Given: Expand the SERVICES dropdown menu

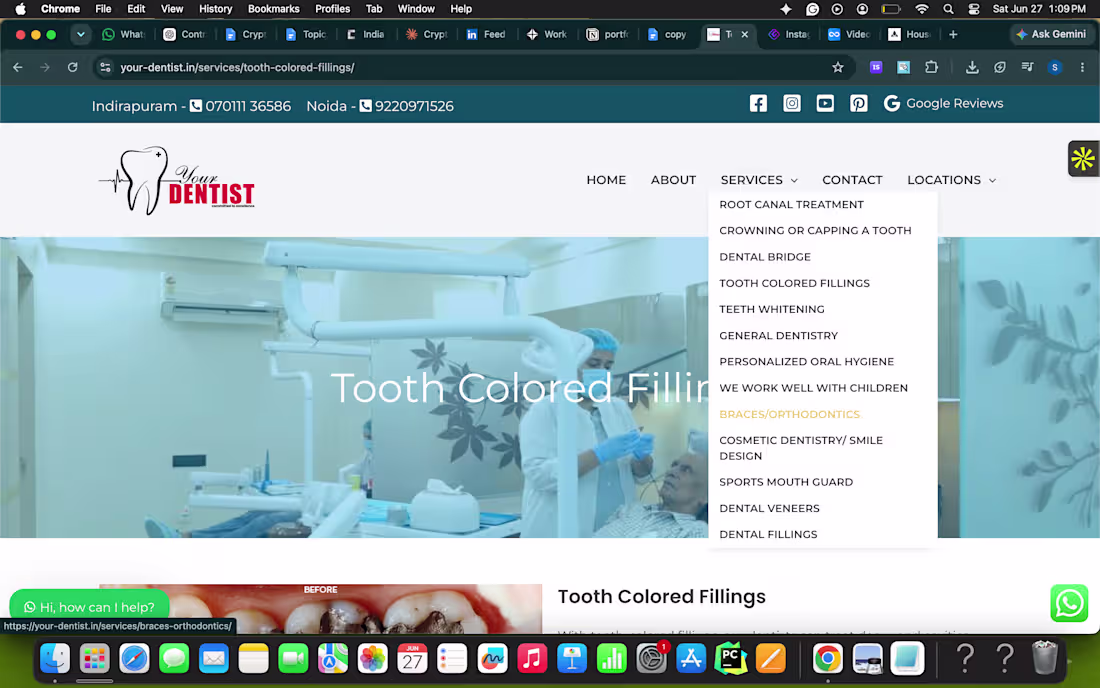Looking at the screenshot, I should pos(759,180).
